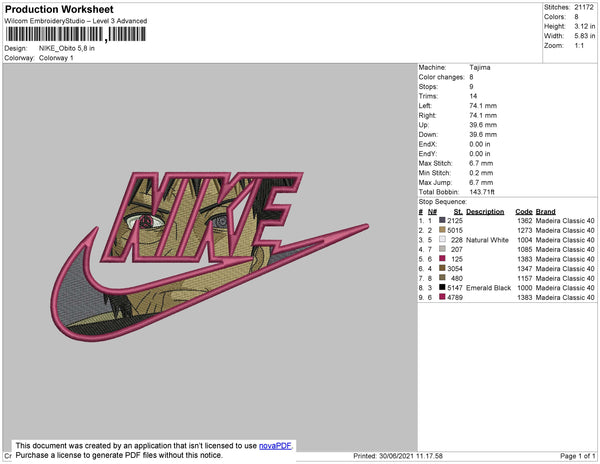The width and height of the screenshot is (600, 464).
Task: Click the height value "3.12 in"
Action: click(x=584, y=26)
